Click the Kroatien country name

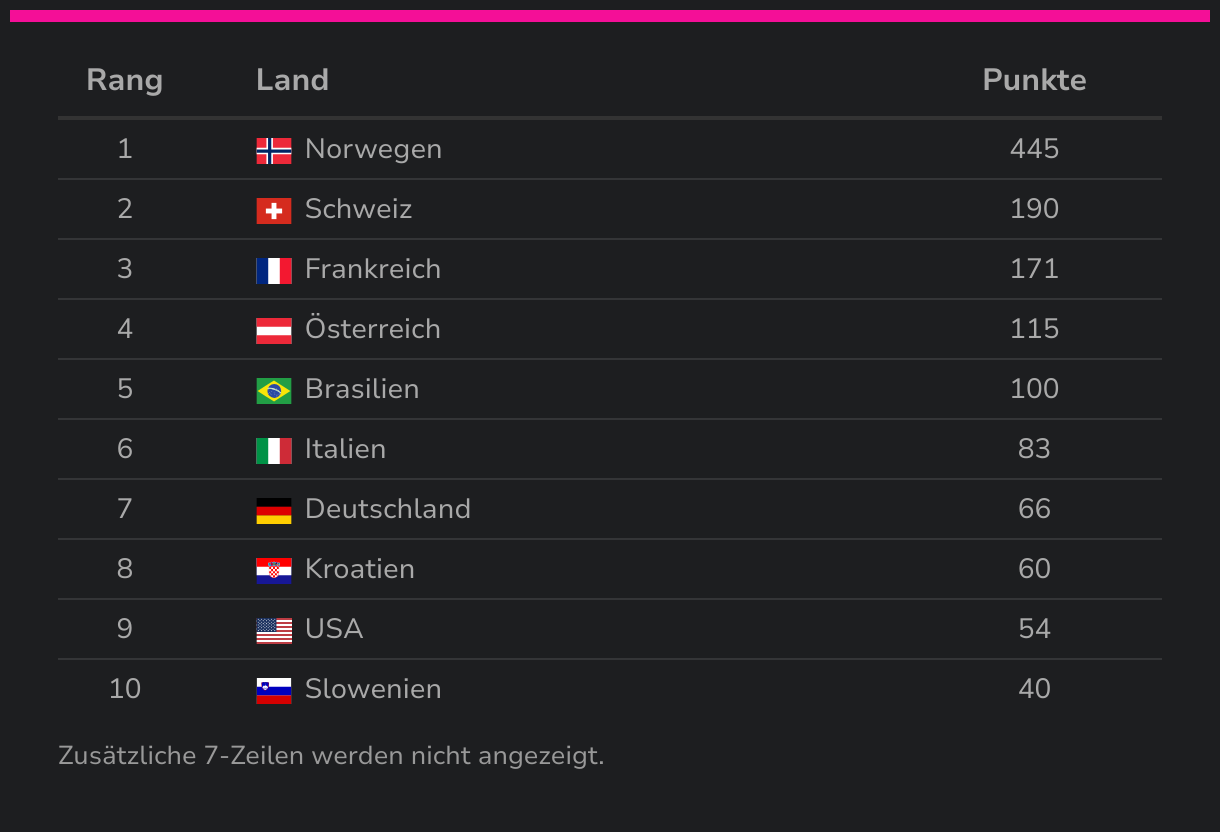(x=359, y=569)
